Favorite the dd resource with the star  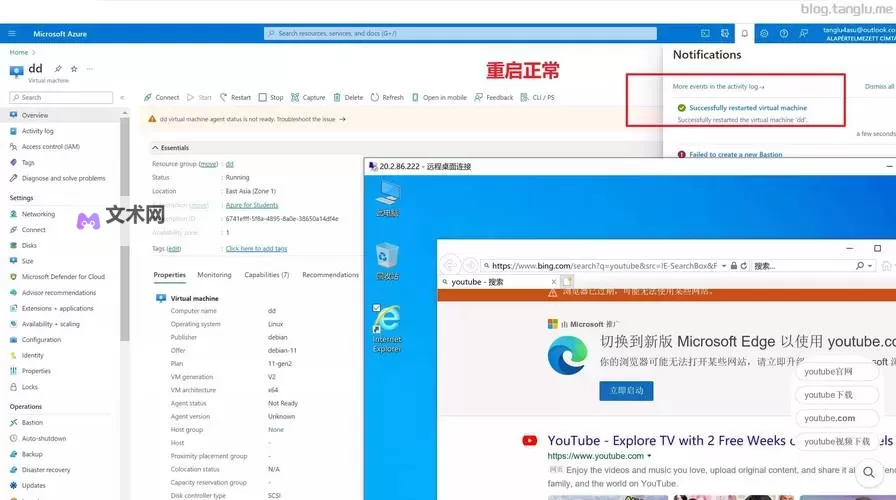(74, 69)
